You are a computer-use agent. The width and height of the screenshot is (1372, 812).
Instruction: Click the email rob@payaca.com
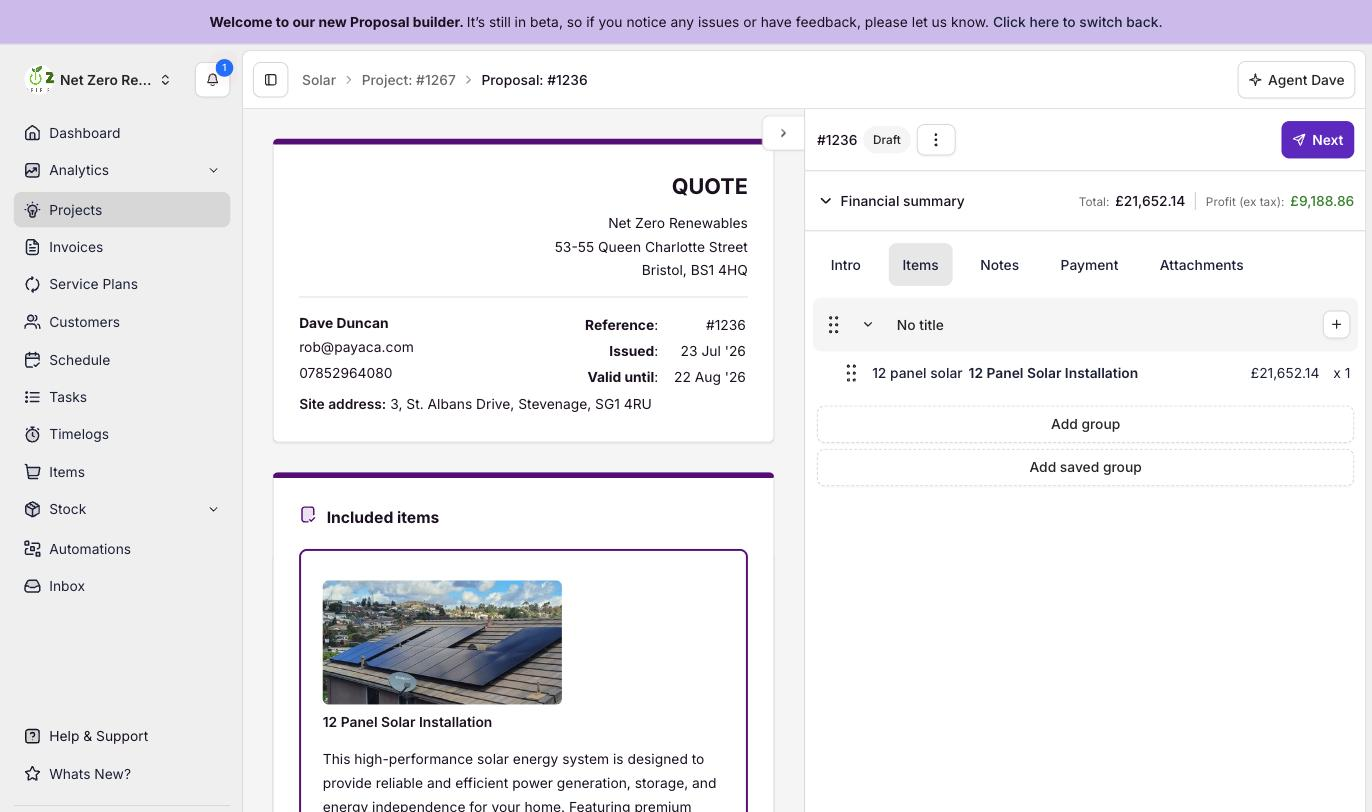pyautogui.click(x=356, y=347)
